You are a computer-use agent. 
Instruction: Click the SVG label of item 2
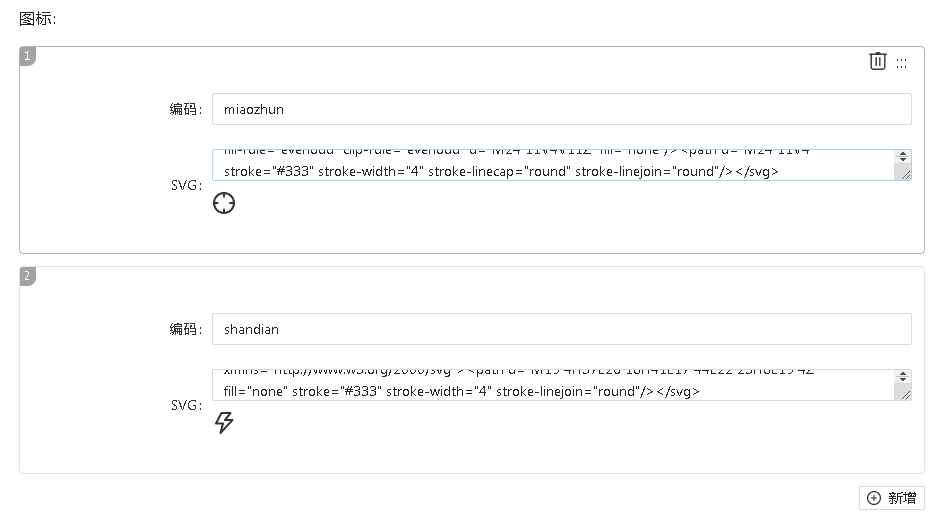(x=186, y=405)
